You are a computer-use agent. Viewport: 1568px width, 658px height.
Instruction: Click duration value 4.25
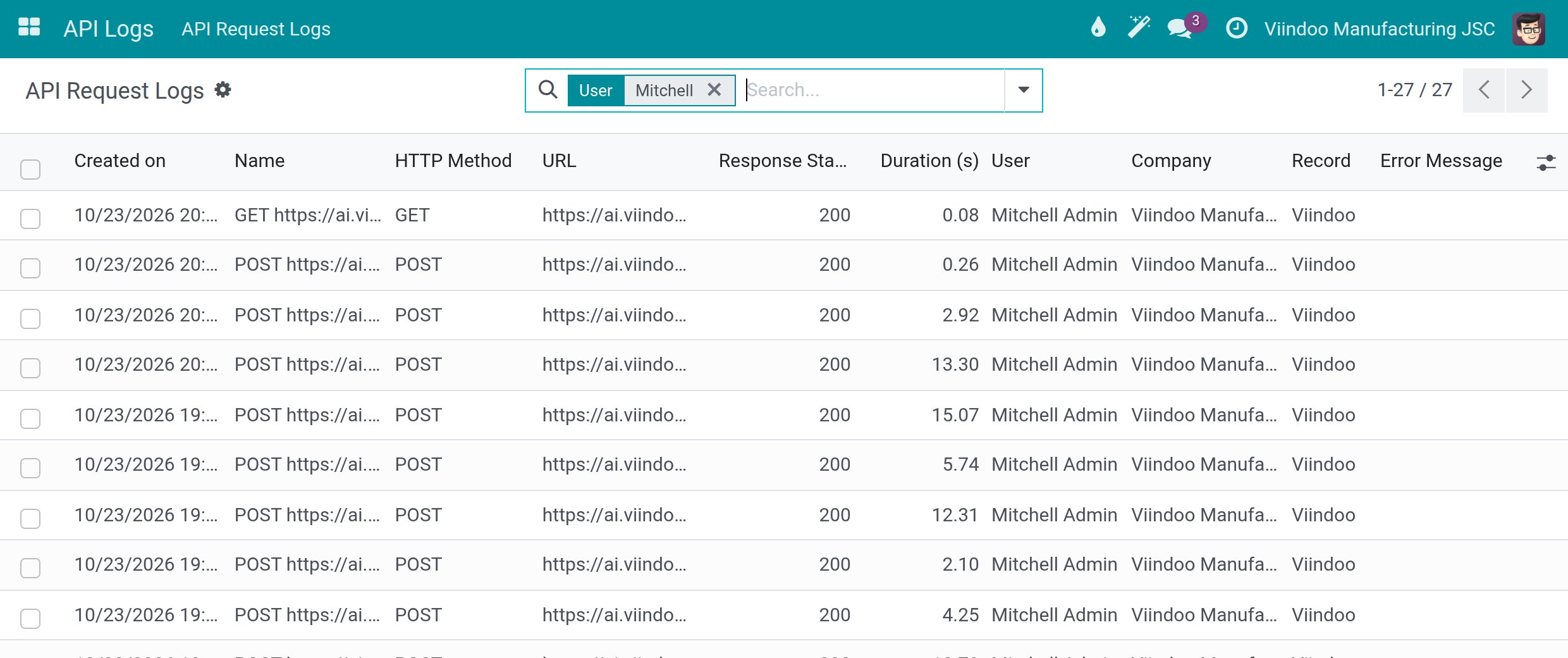pos(960,615)
